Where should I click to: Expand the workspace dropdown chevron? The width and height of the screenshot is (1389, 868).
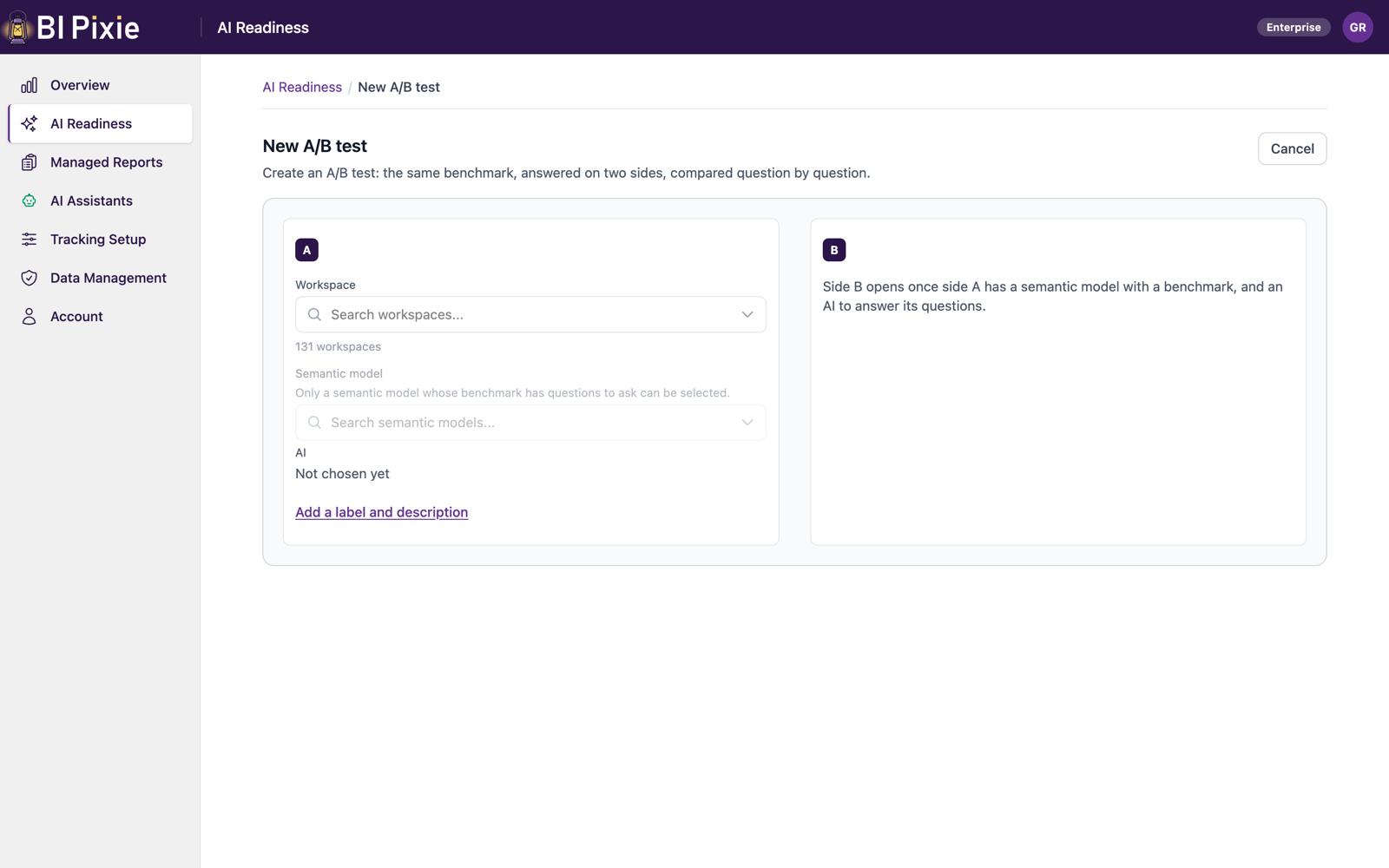click(747, 314)
